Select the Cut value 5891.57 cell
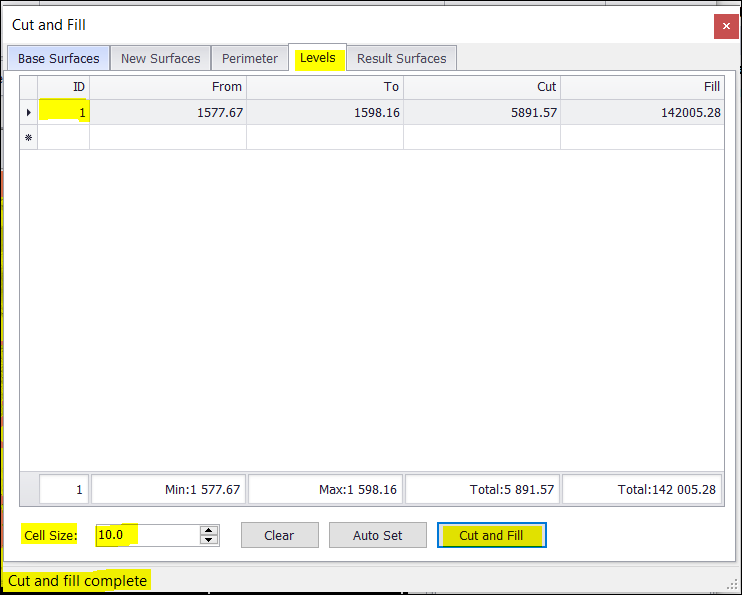 (482, 112)
